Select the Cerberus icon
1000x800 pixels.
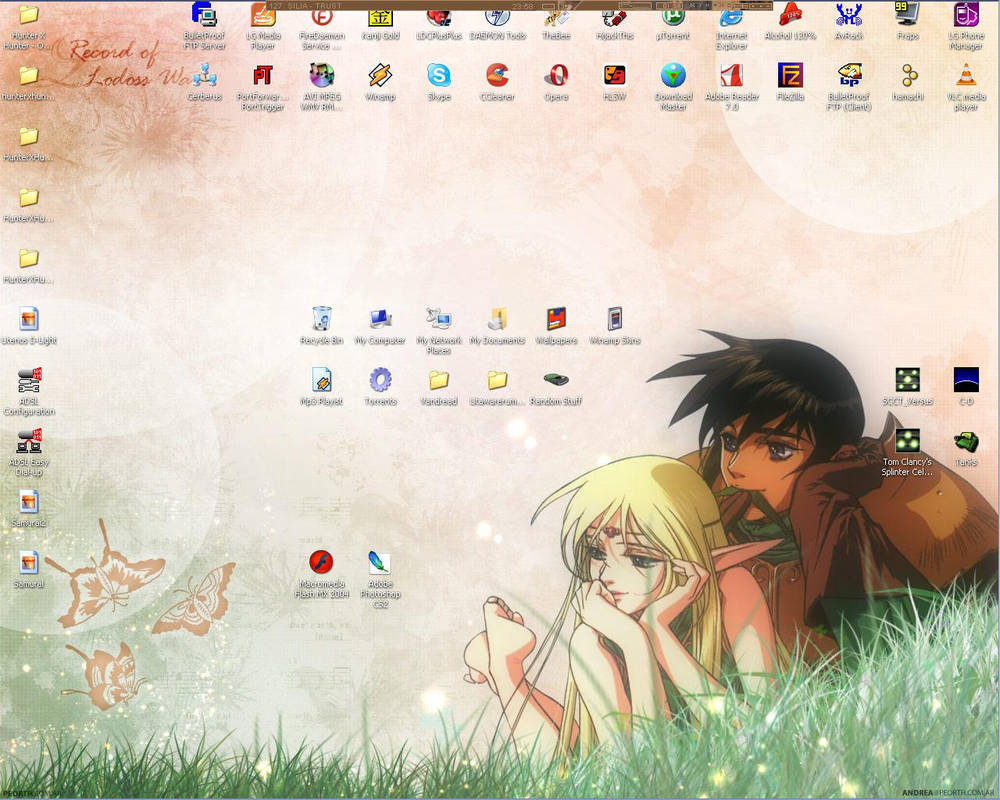pyautogui.click(x=204, y=75)
